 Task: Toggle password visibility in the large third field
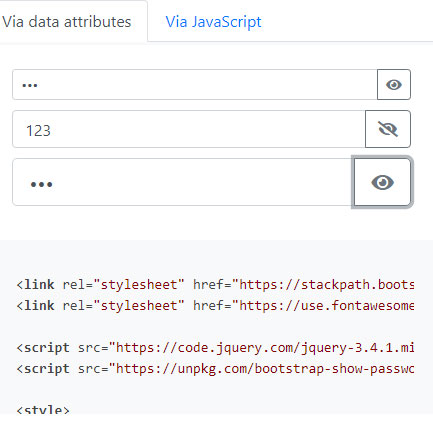click(382, 182)
